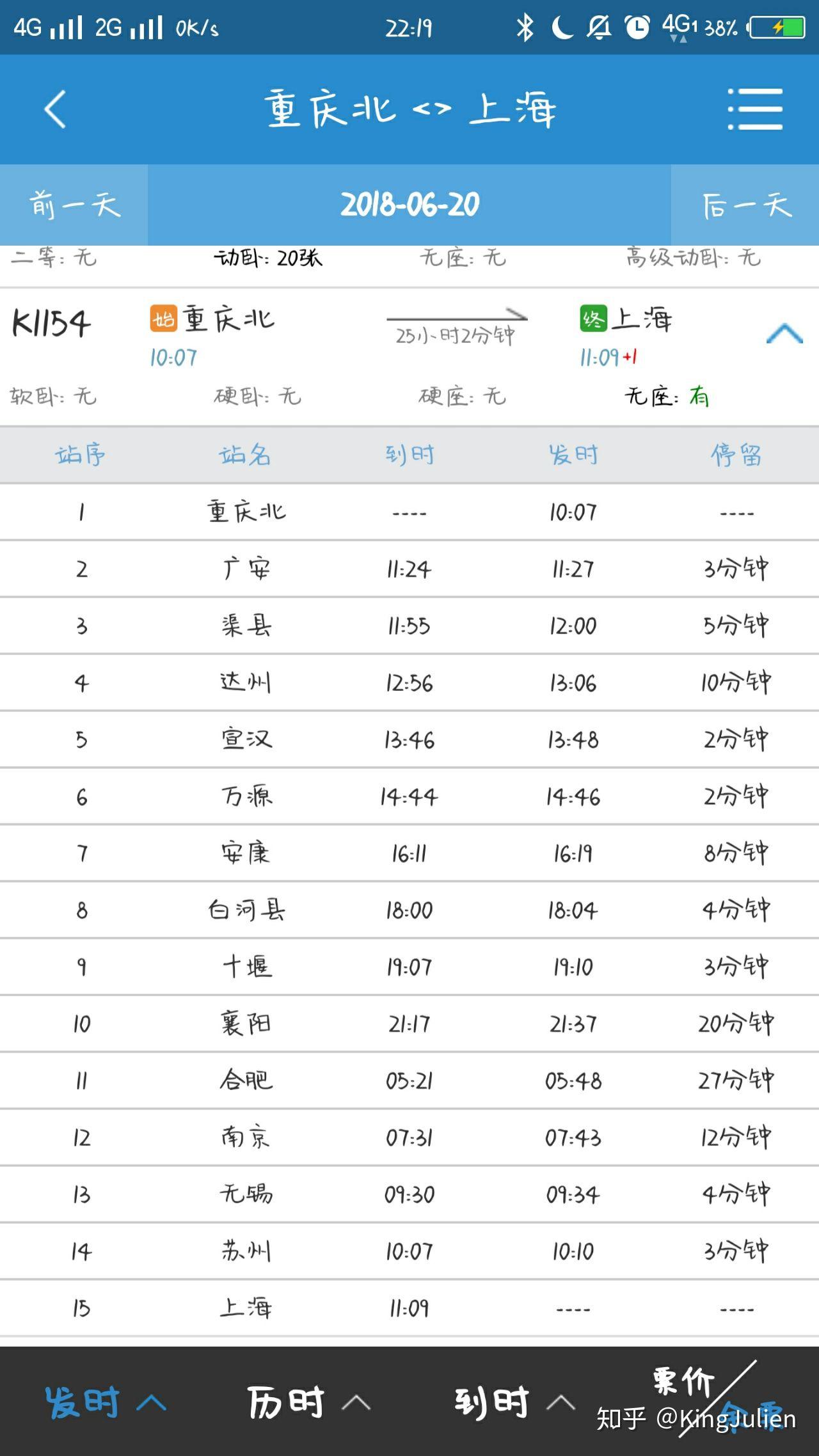Tap the battery charging indicator

click(777, 28)
